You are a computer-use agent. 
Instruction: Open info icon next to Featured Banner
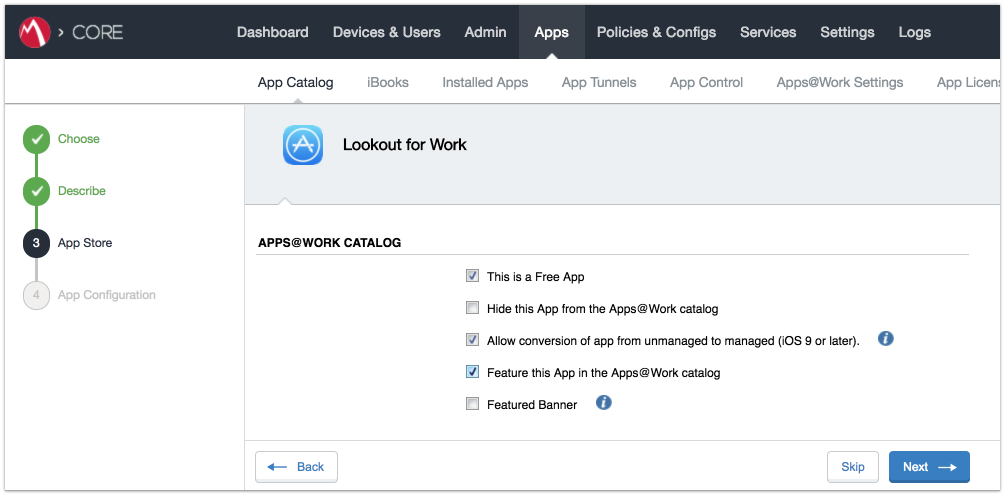tap(604, 402)
